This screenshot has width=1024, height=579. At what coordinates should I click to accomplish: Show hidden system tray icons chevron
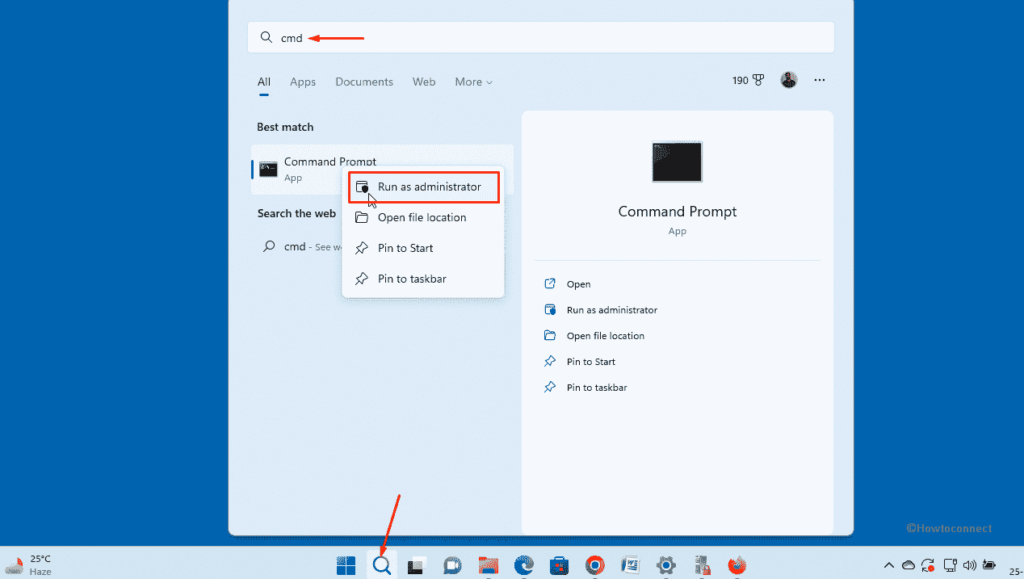889,565
